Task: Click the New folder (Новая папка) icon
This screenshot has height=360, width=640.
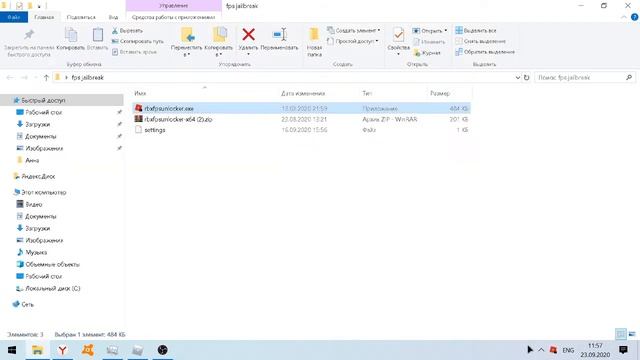Action: coord(314,35)
